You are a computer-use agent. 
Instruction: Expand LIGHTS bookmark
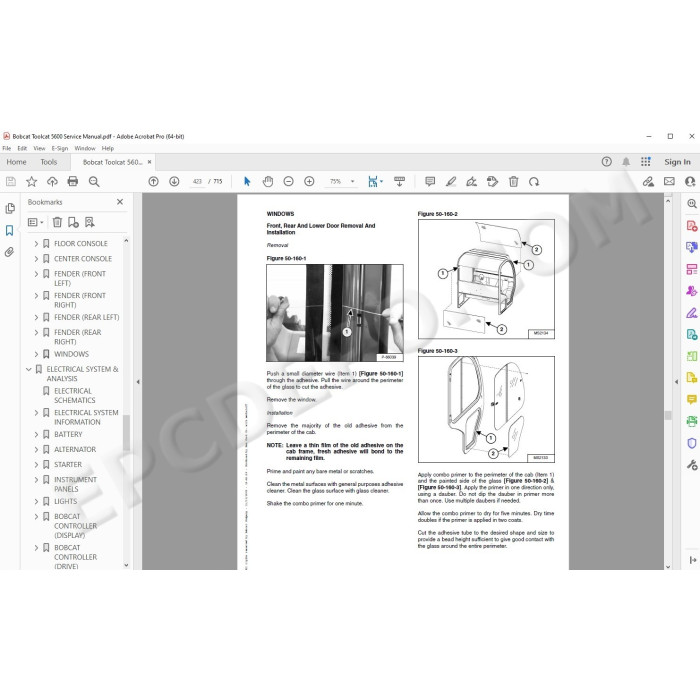coord(36,502)
